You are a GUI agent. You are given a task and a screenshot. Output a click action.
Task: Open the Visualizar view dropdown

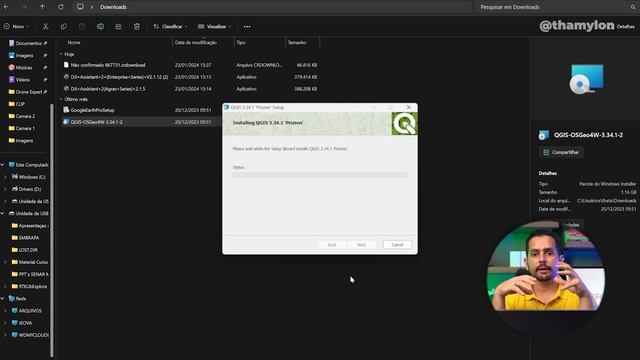pos(214,27)
